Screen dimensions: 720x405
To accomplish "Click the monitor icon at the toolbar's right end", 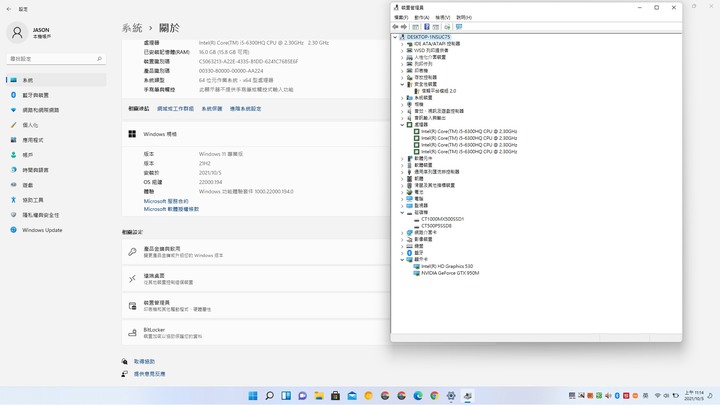I will (459, 27).
